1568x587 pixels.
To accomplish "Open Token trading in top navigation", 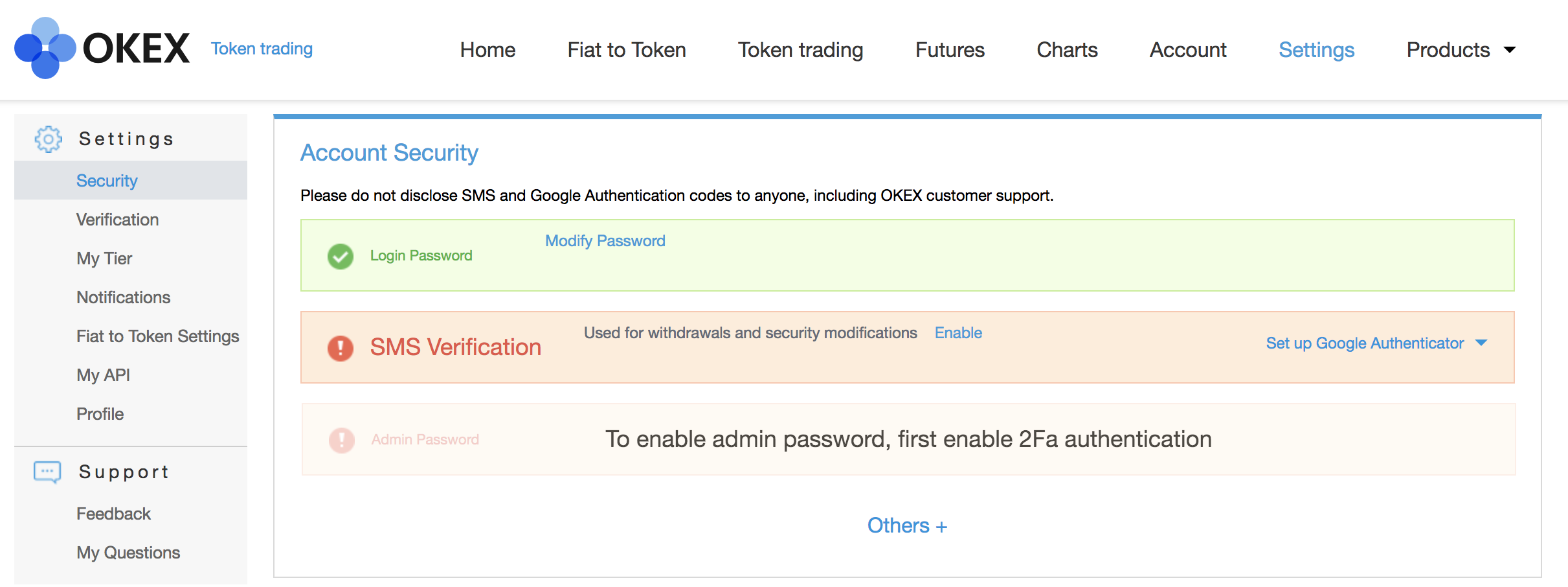I will (x=801, y=50).
